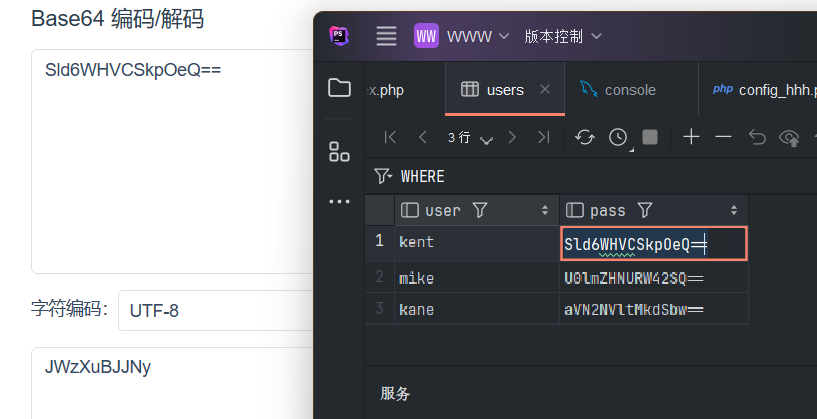
Task: Toggle sort order on the pass column
Action: click(734, 210)
